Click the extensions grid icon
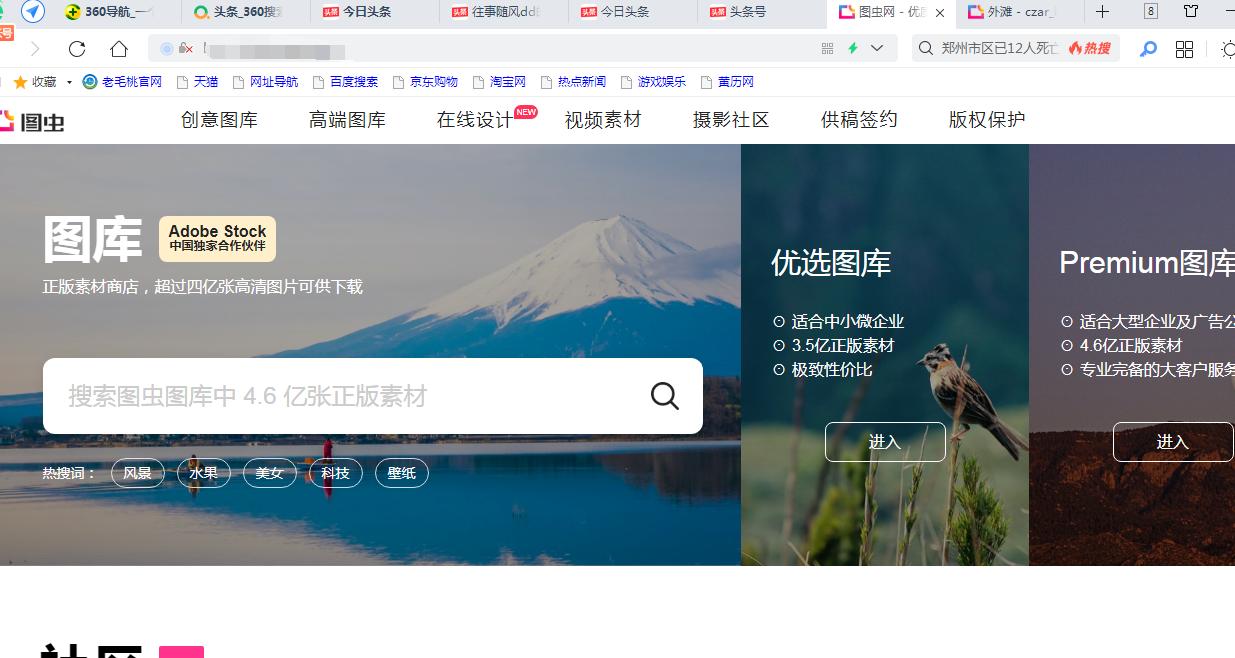 (1184, 47)
